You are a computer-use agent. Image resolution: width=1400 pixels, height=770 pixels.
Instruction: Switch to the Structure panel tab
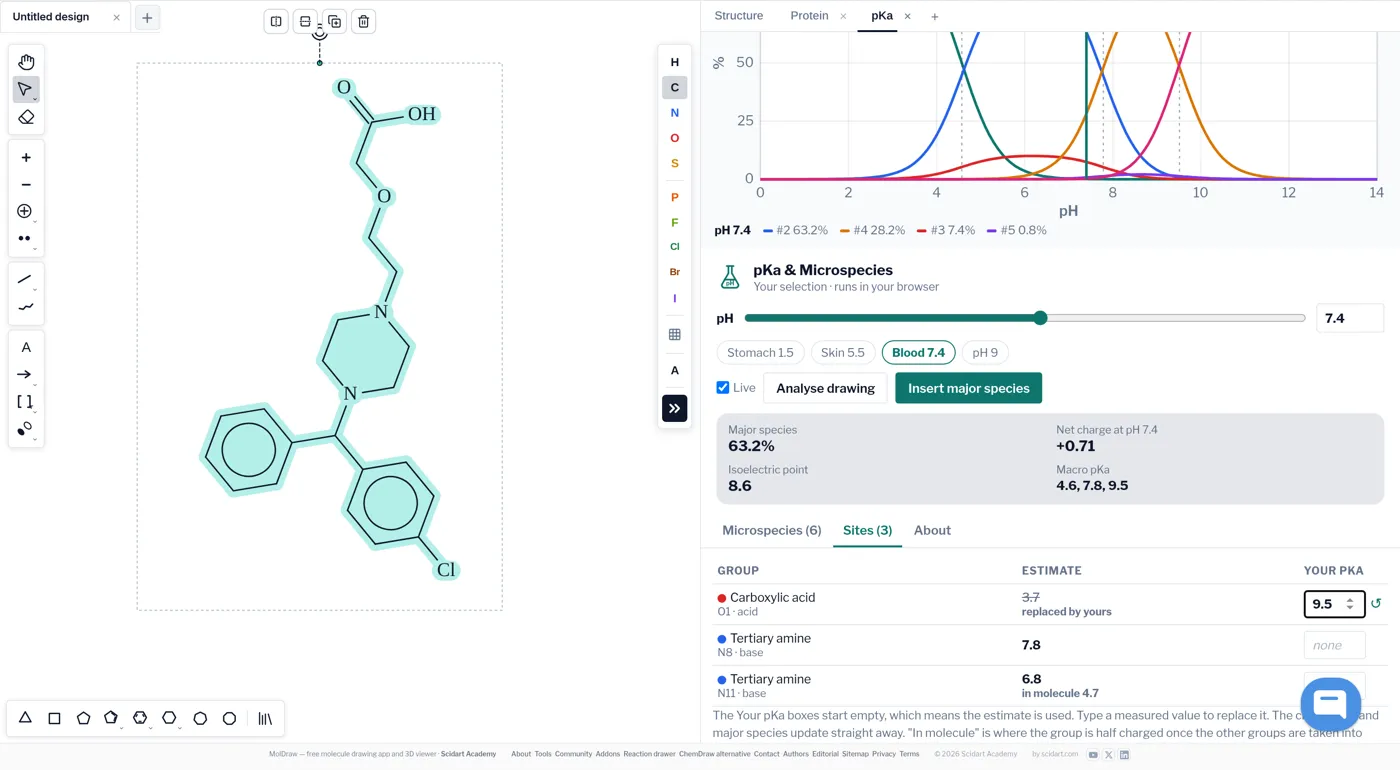pyautogui.click(x=739, y=16)
